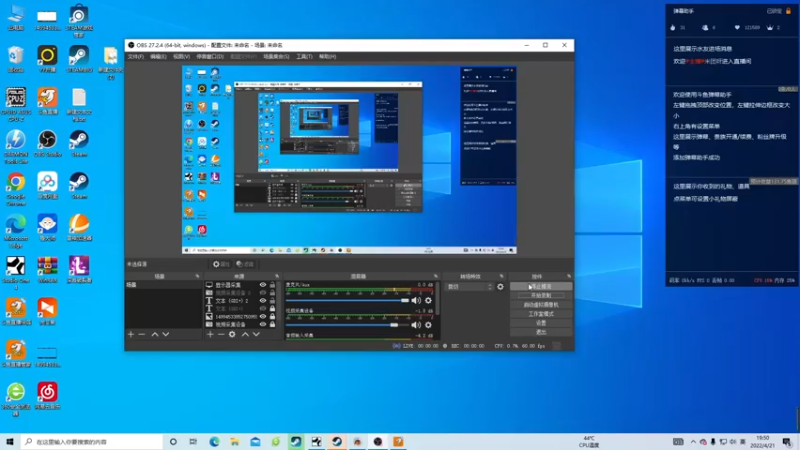Open the View (视图) menu
The height and width of the screenshot is (450, 800).
click(181, 57)
